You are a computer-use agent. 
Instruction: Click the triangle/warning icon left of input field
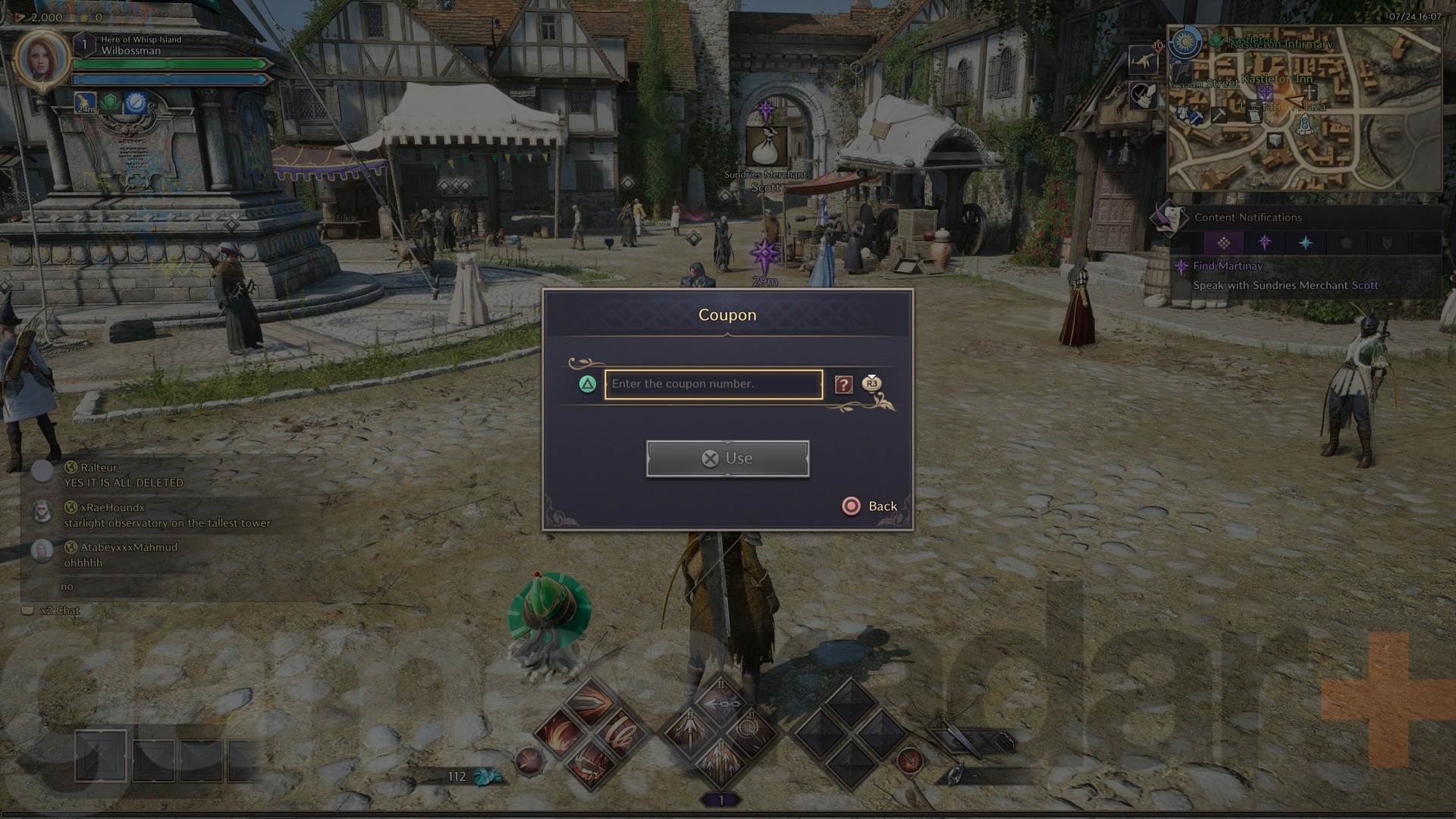587,383
